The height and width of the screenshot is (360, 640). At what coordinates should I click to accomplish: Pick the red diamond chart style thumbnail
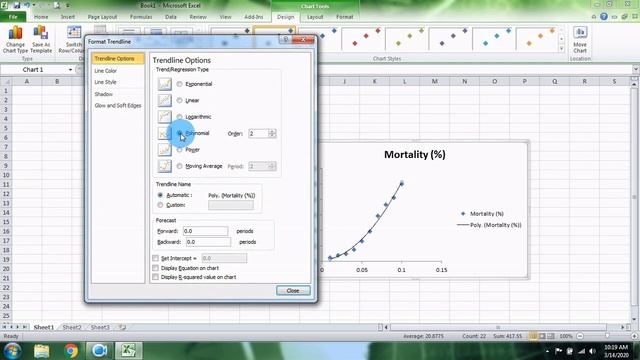coord(362,38)
